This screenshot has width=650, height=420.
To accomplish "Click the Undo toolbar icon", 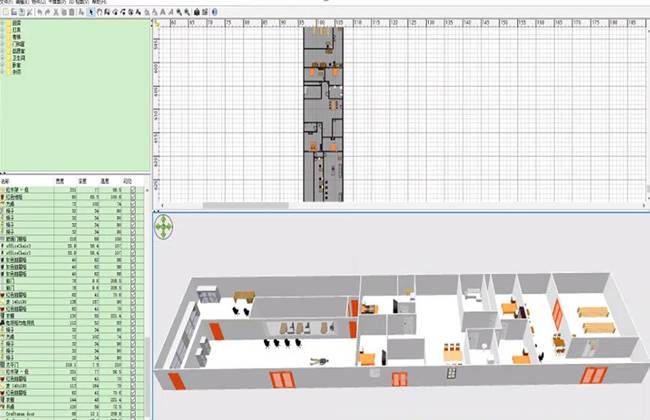I will pos(40,12).
